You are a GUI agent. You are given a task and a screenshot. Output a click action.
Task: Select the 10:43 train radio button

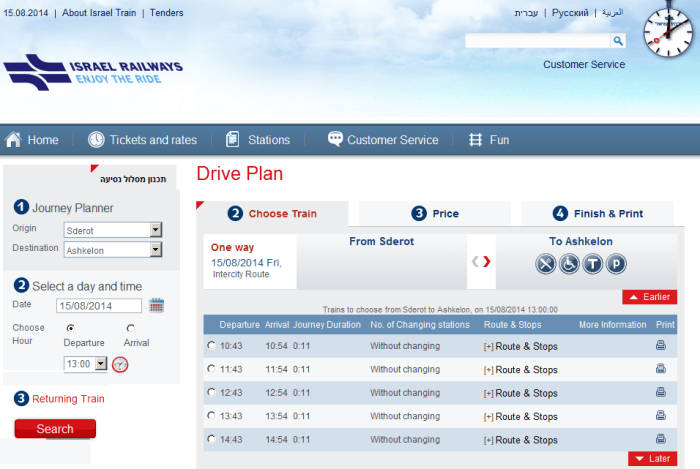(x=211, y=345)
